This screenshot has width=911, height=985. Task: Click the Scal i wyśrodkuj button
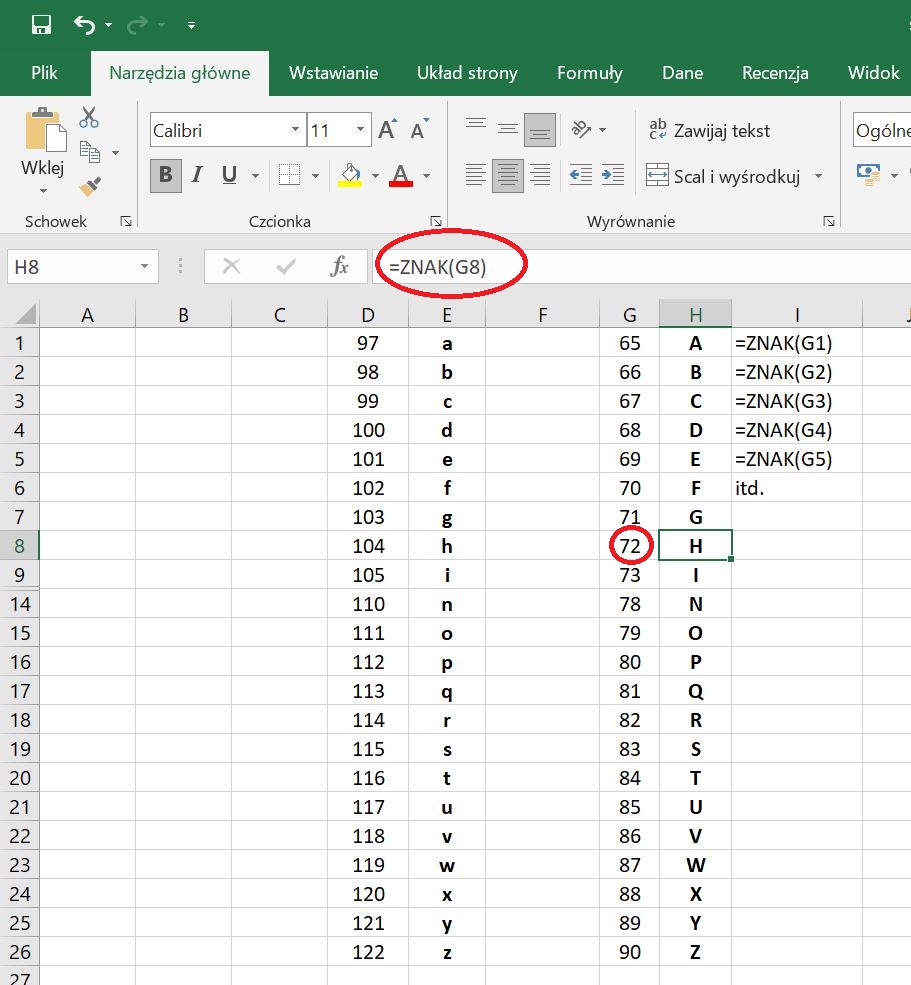[725, 176]
